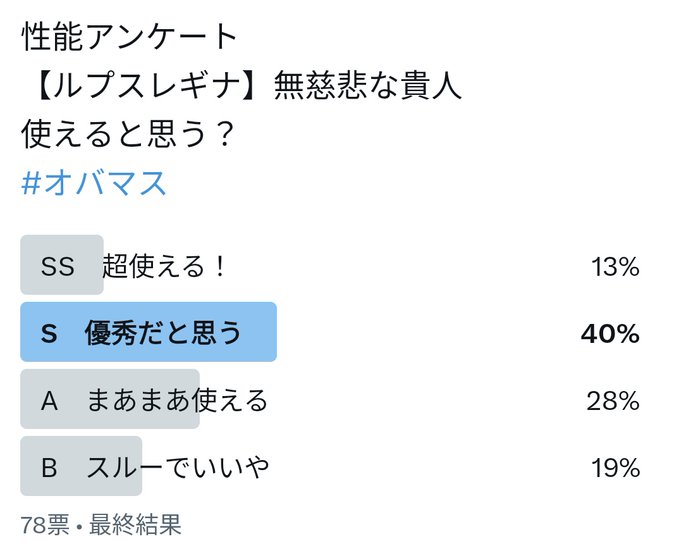Click the 19% result value
The image size is (679, 546).
click(615, 468)
